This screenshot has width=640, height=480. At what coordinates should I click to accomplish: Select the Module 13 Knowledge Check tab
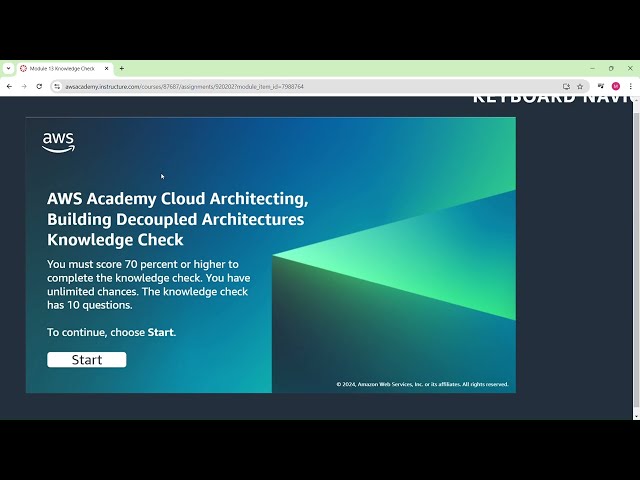pyautogui.click(x=65, y=69)
